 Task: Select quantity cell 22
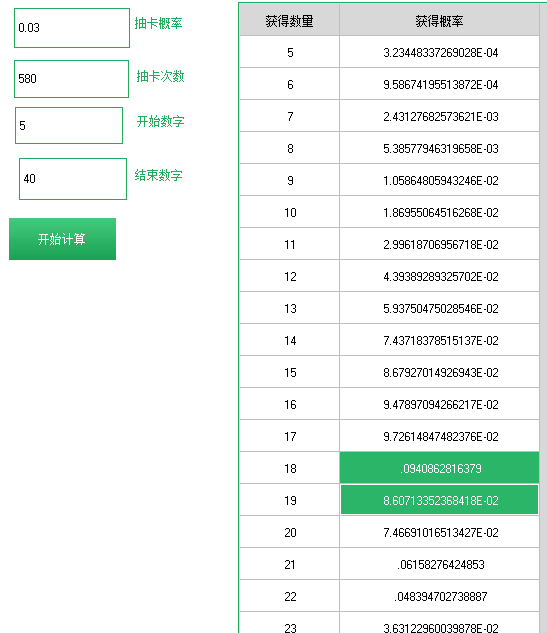pyautogui.click(x=289, y=596)
